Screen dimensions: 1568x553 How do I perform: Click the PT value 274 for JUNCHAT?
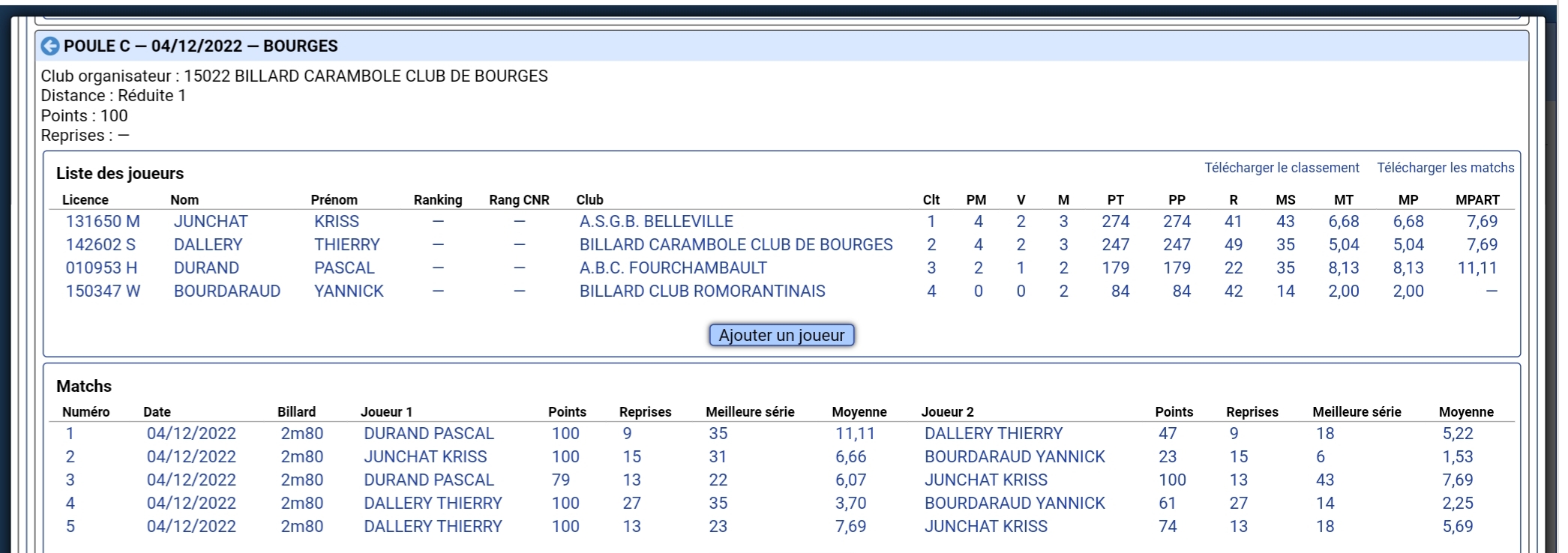tap(1116, 222)
